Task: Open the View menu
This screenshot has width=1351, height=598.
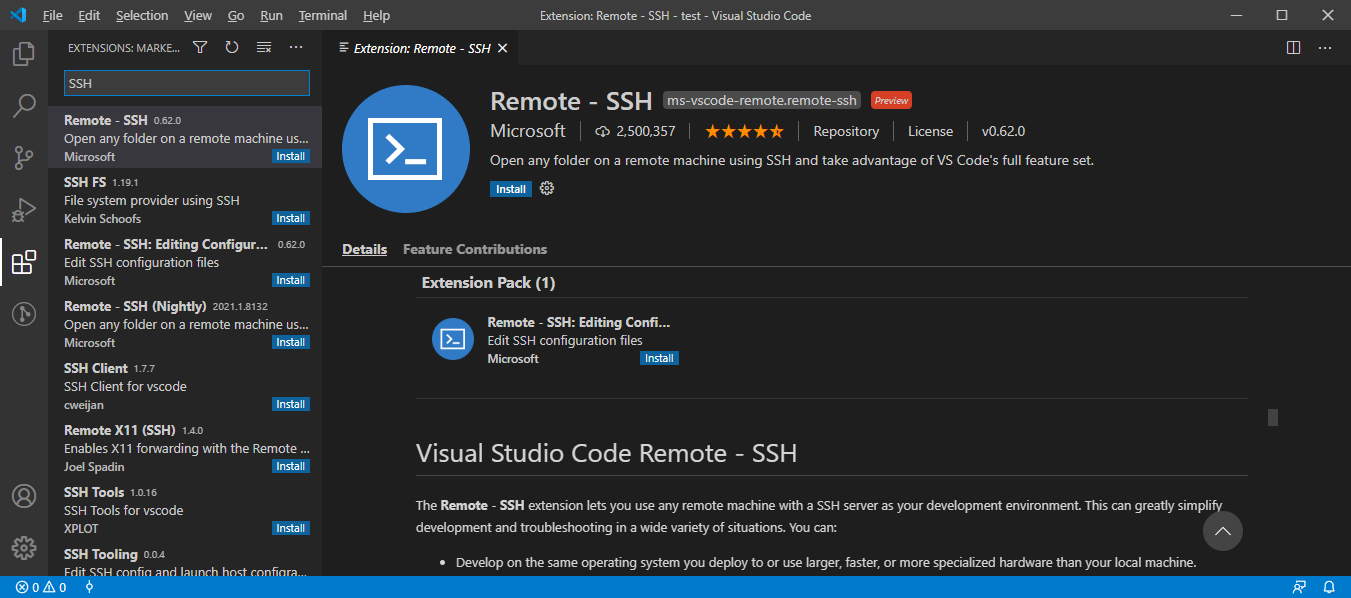Action: [x=198, y=16]
